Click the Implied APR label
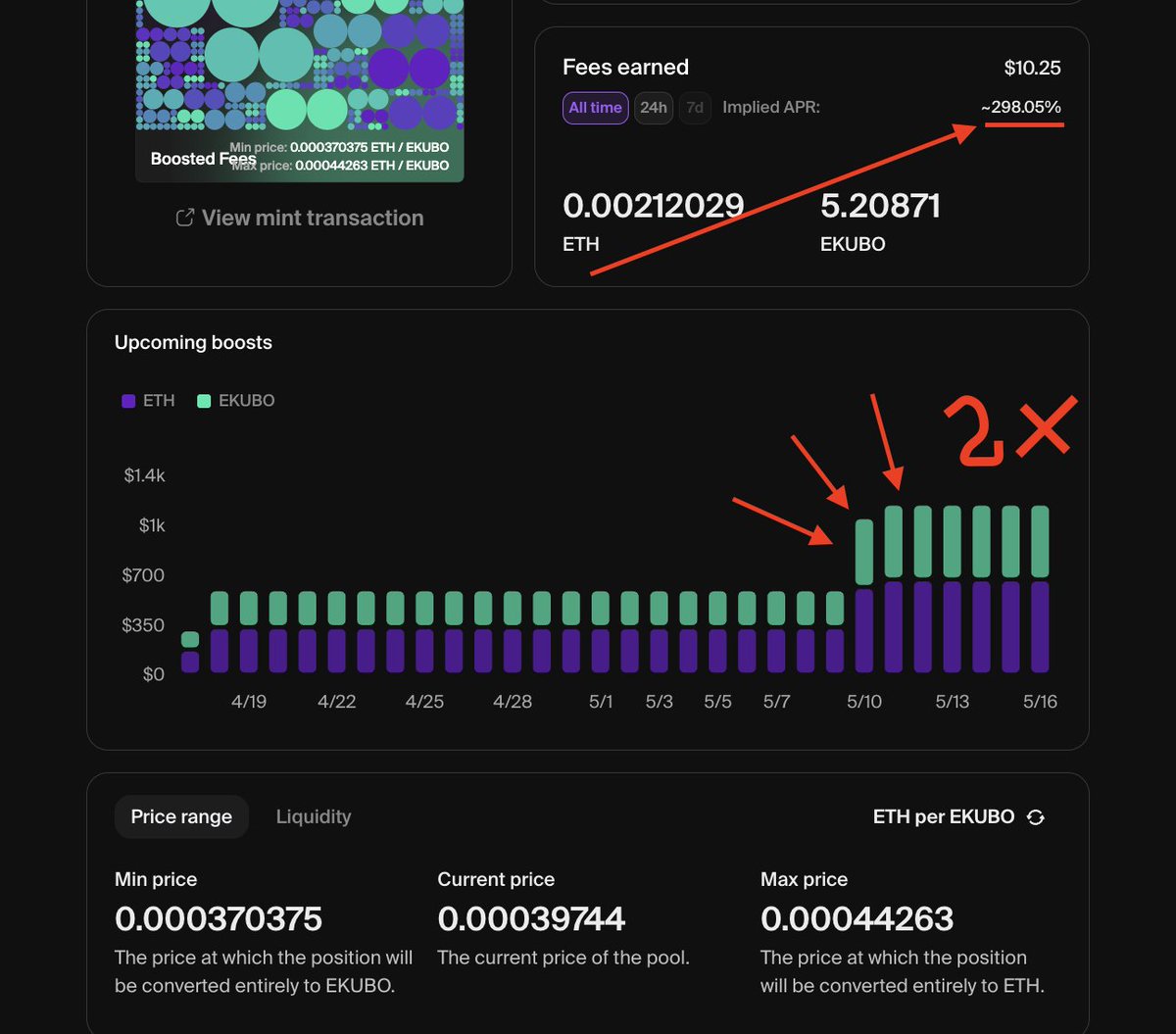Viewport: 1176px width, 1034px height. coord(771,107)
